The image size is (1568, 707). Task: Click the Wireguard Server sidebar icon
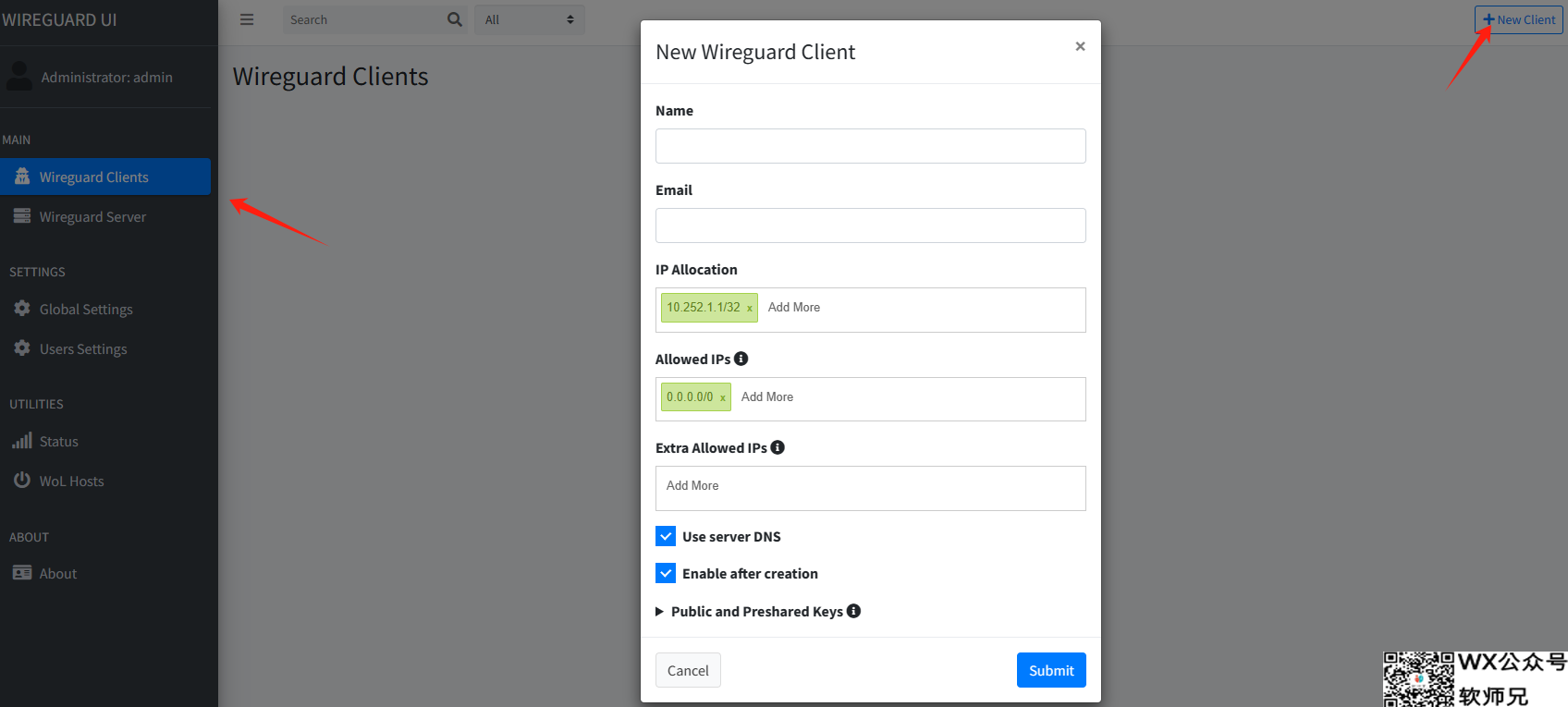coord(22,216)
